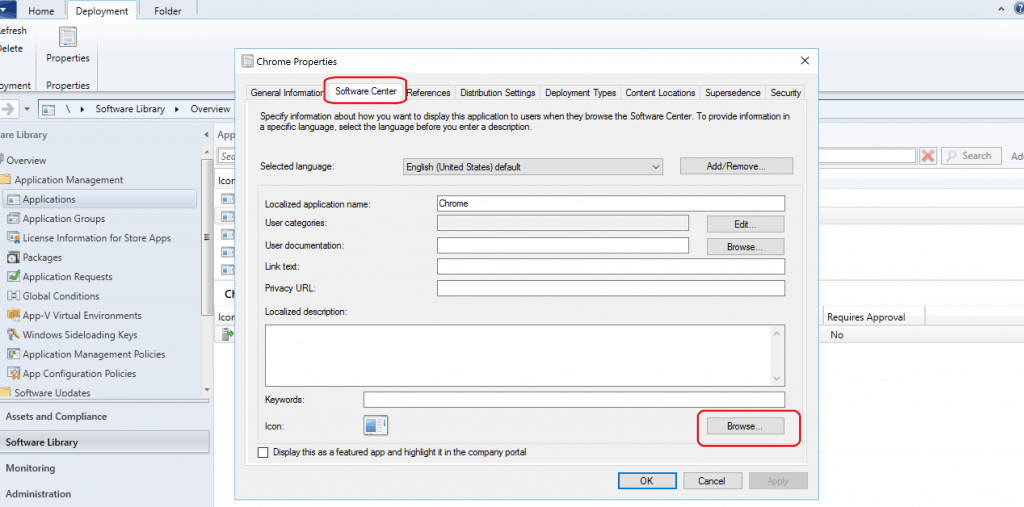Click the Add/Remove language button
This screenshot has height=507, width=1024.
click(736, 166)
